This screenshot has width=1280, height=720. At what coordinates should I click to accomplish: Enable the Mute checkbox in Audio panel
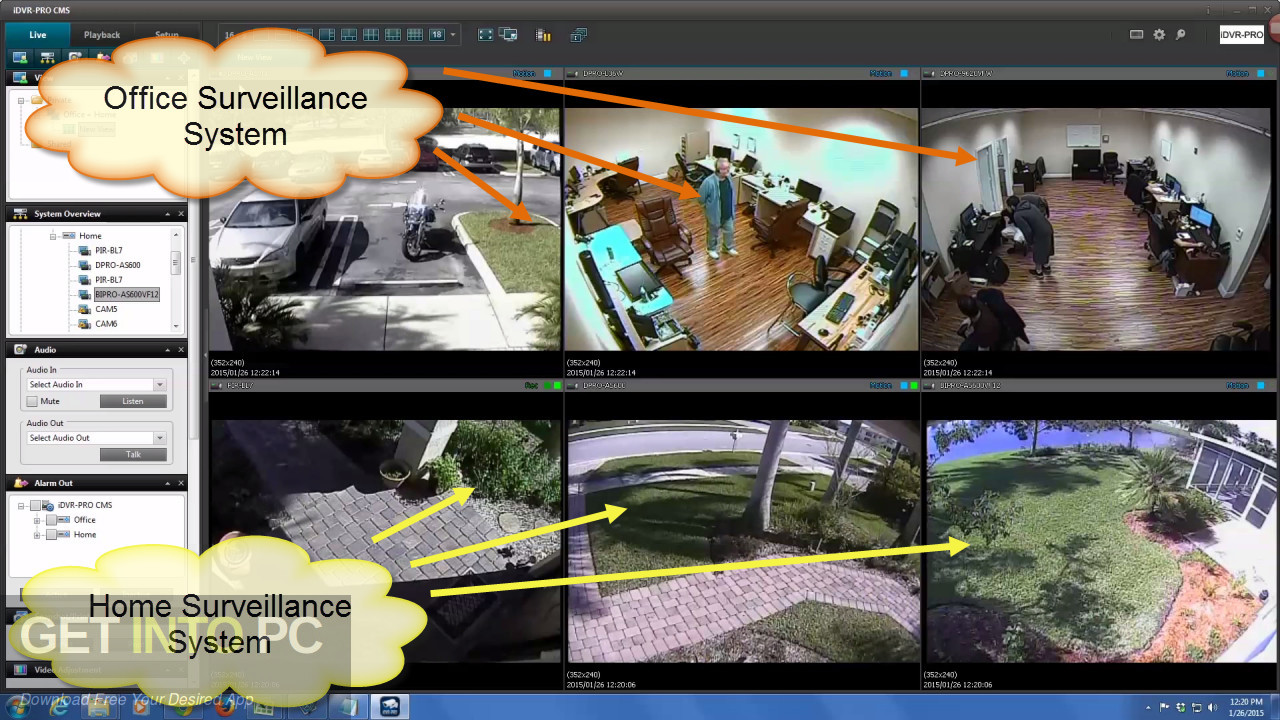(31, 400)
